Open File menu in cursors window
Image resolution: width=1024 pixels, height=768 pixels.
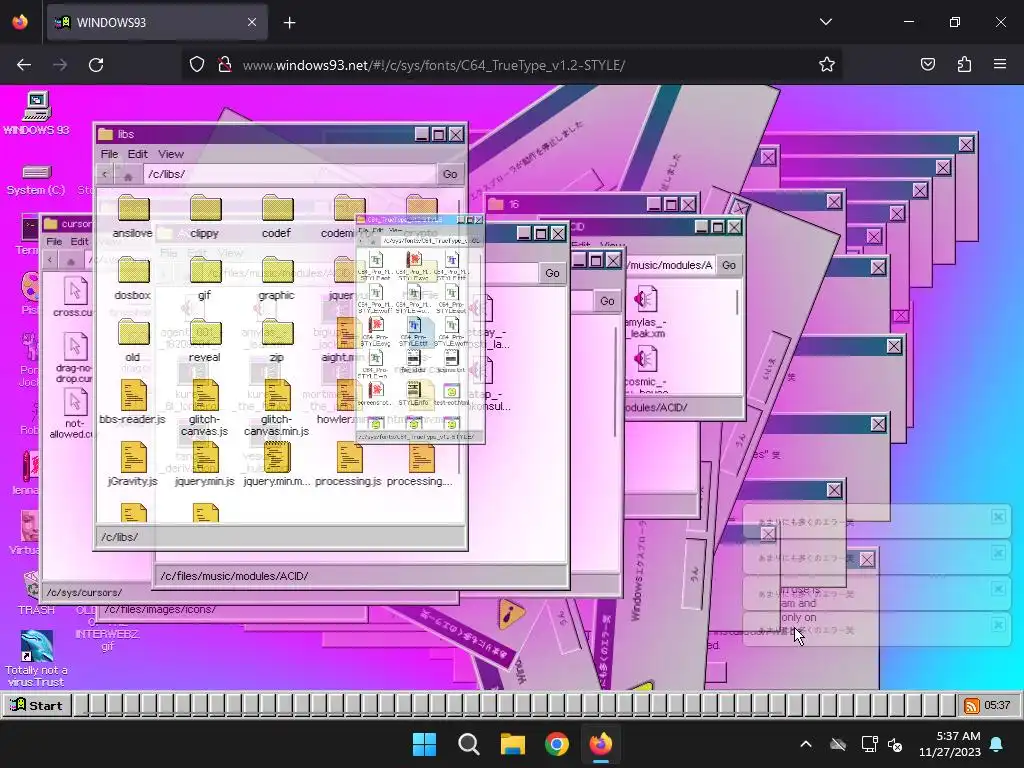pyautogui.click(x=54, y=242)
